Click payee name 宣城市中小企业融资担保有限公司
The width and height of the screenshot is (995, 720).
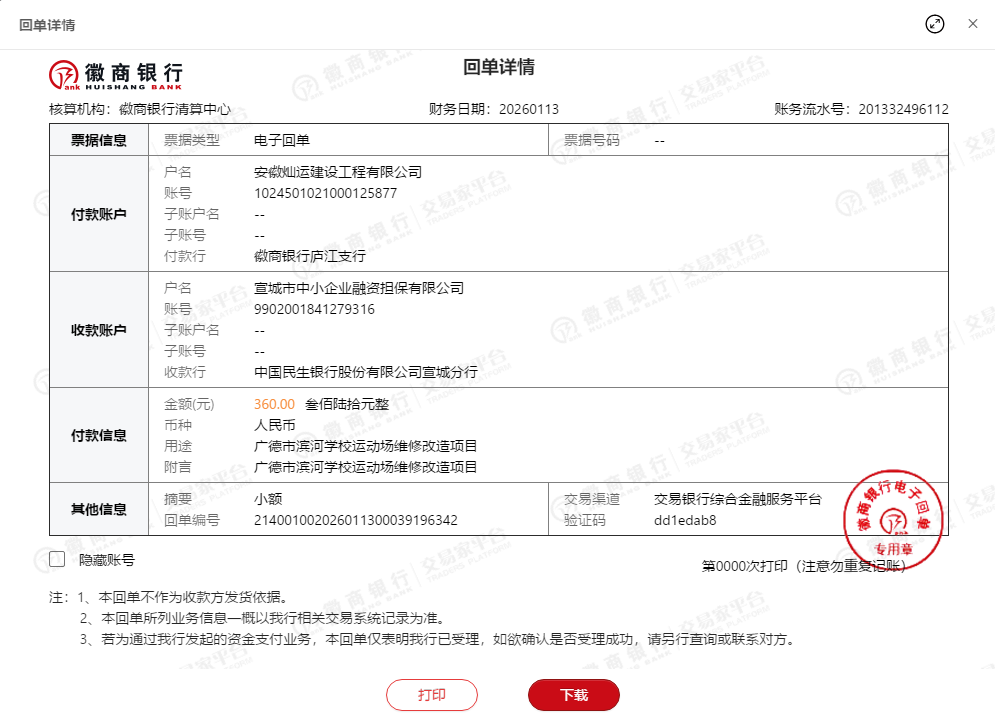pyautogui.click(x=359, y=288)
